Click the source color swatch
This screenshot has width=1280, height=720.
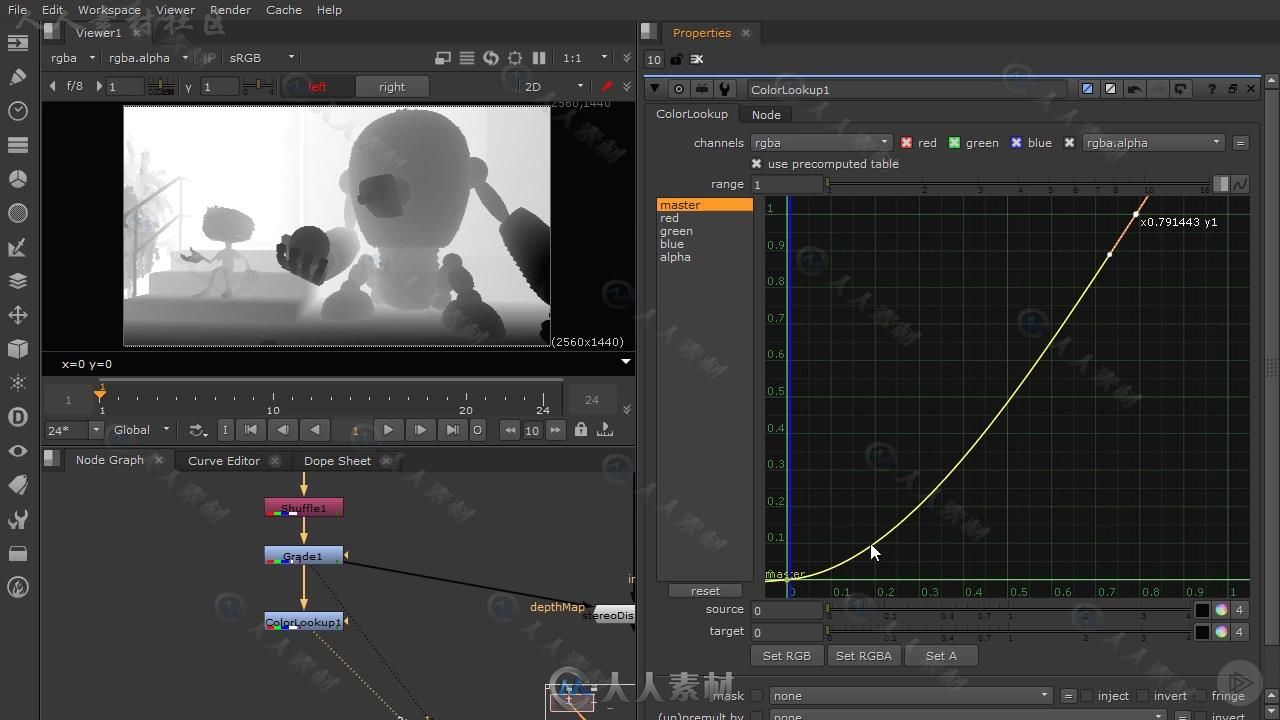pos(1202,610)
